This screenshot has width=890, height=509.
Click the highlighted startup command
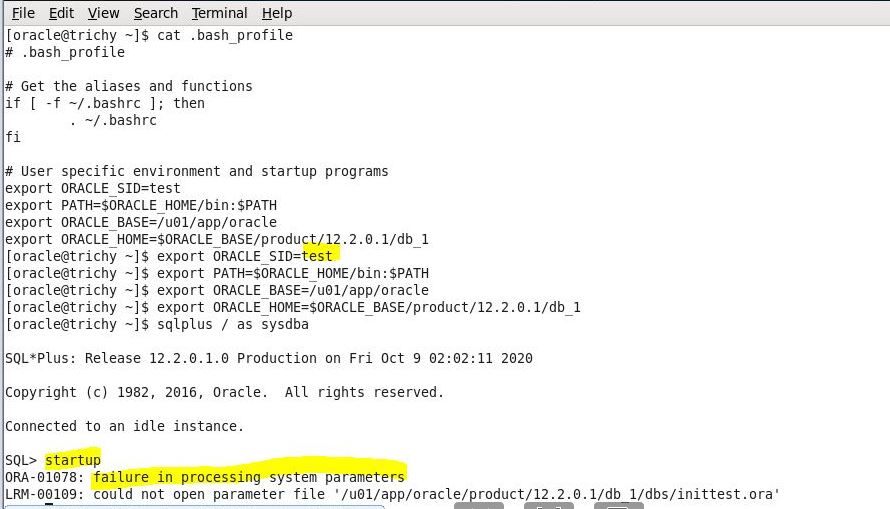[73, 460]
